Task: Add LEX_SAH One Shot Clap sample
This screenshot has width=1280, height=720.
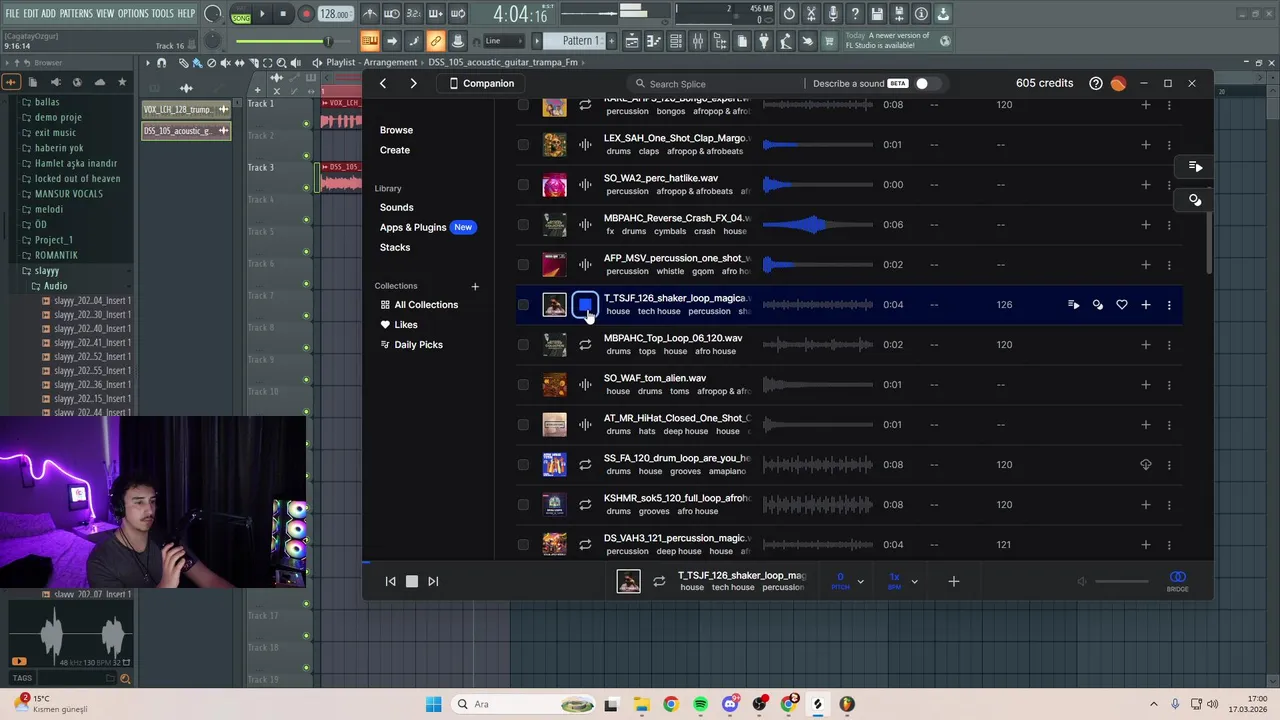Action: pos(1146,145)
